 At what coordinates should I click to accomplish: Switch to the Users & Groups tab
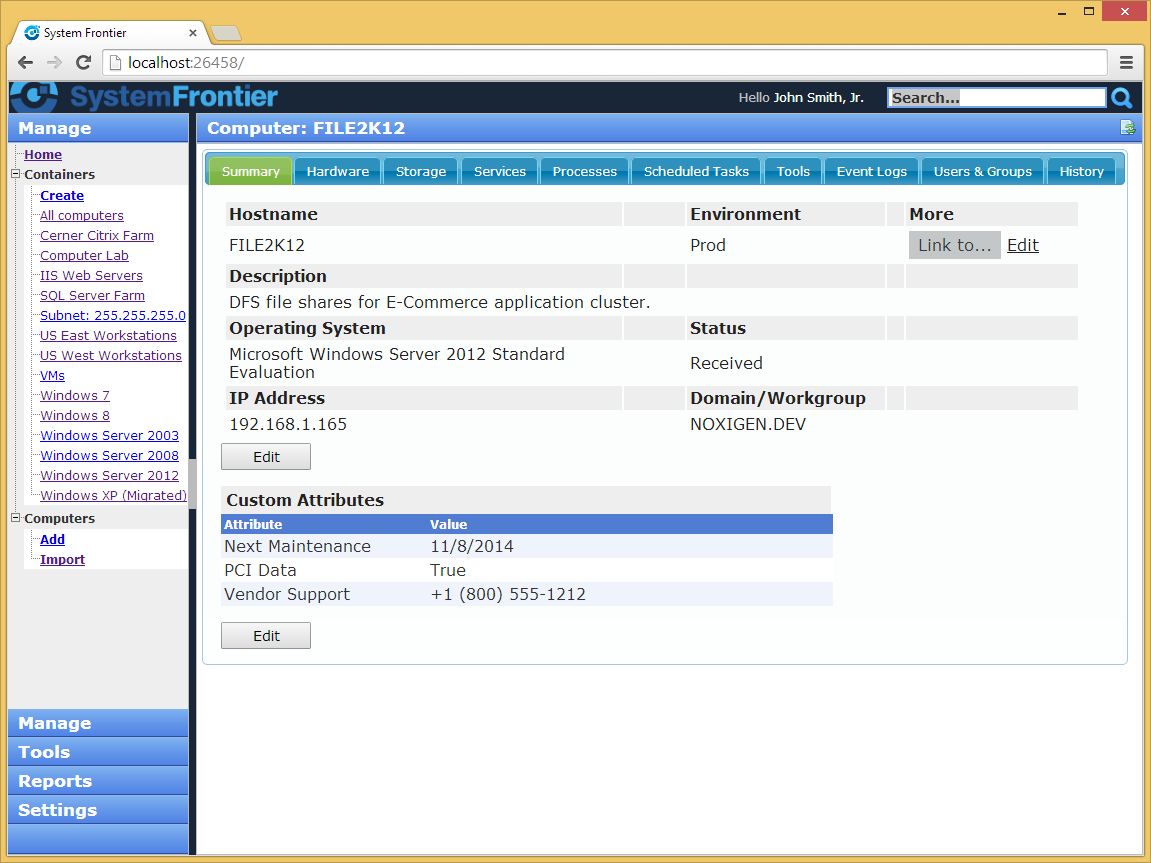pos(982,170)
